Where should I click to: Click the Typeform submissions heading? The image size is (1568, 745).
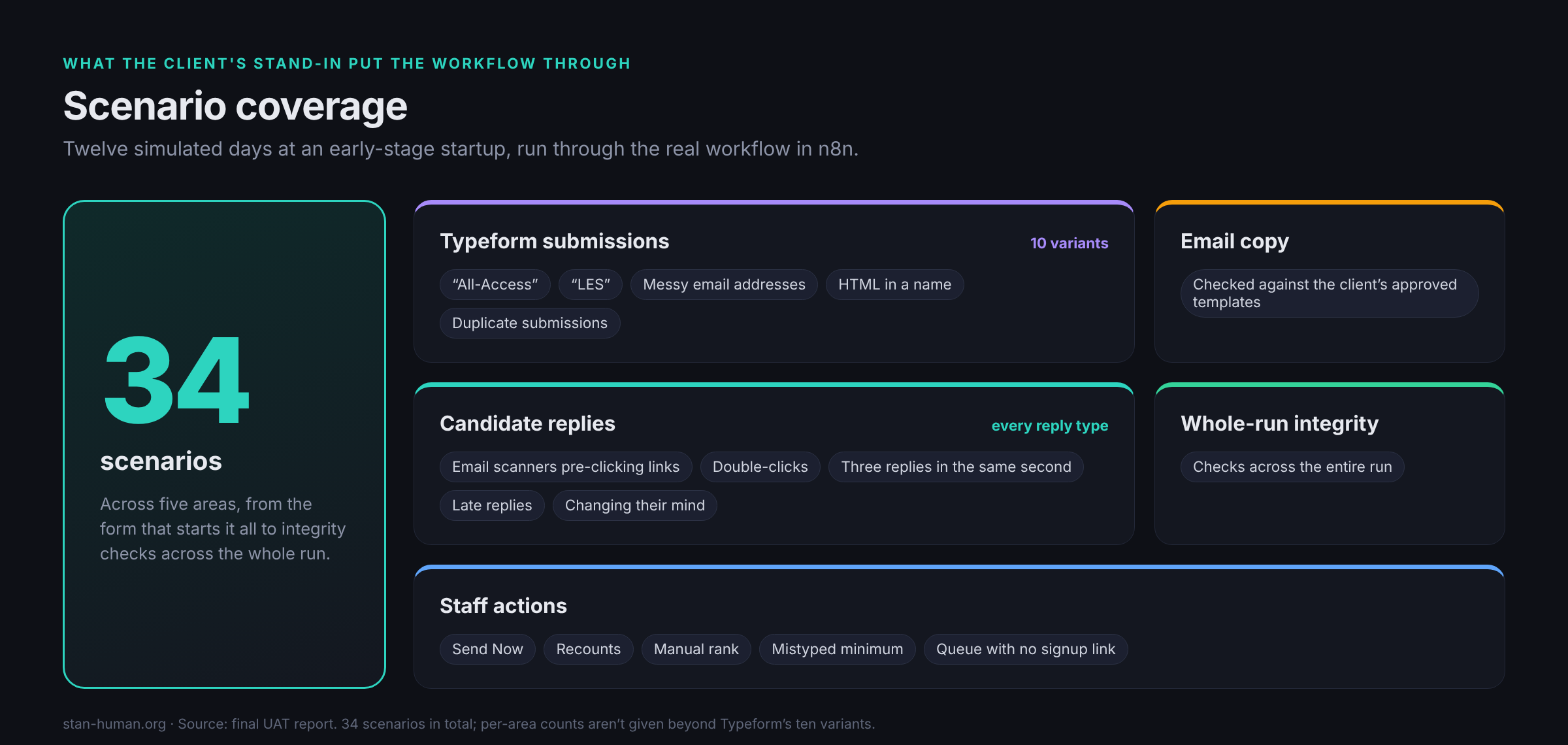[x=554, y=241]
